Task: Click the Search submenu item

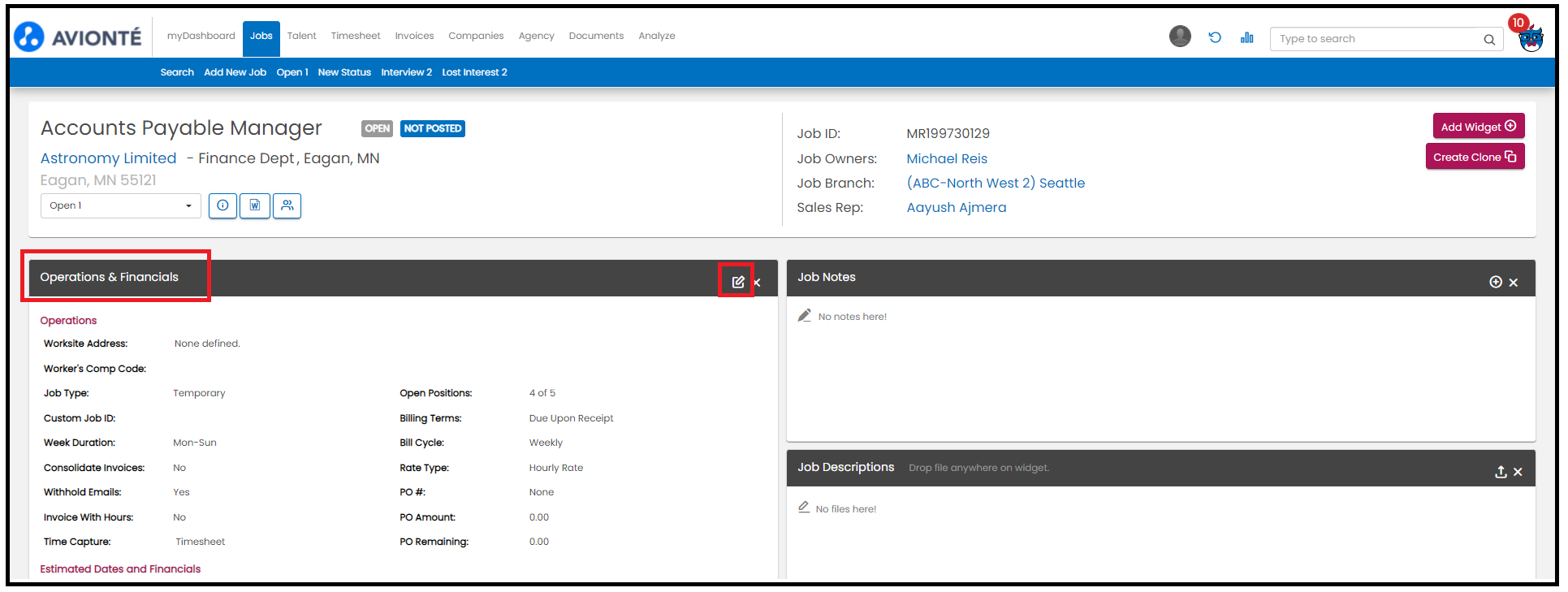Action: (177, 72)
